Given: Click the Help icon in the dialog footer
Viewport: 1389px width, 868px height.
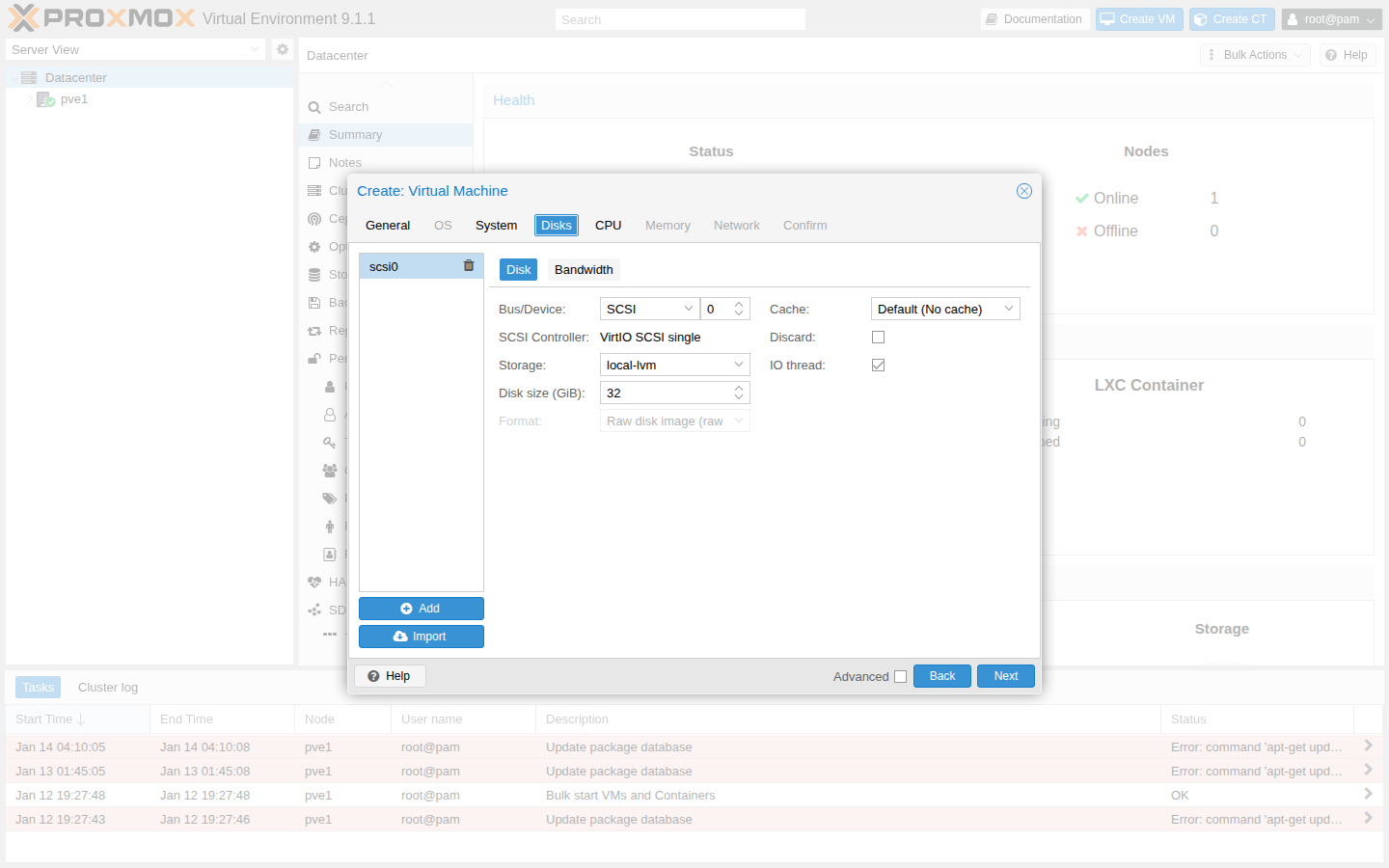Looking at the screenshot, I should [x=390, y=676].
